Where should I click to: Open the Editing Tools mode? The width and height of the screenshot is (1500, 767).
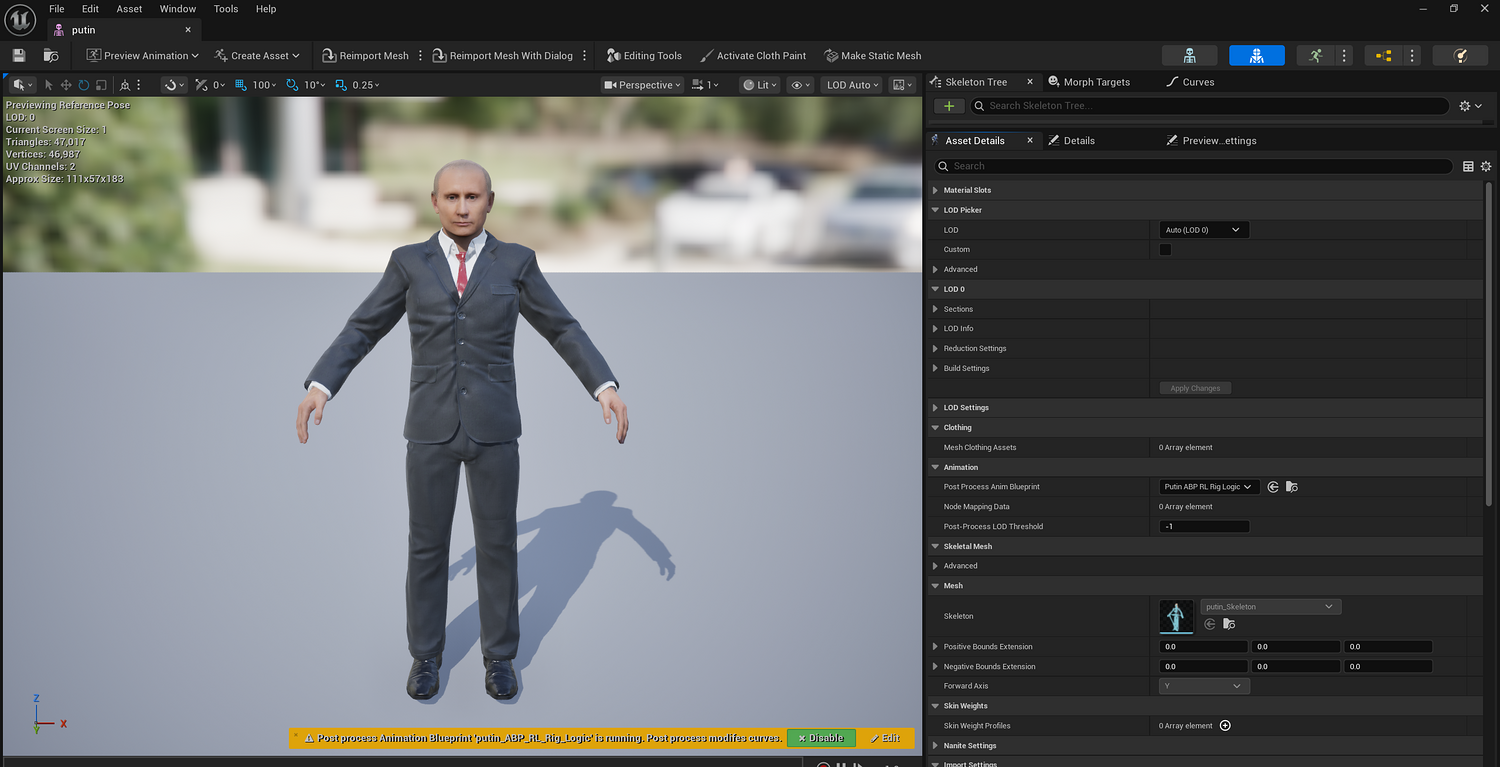(644, 56)
